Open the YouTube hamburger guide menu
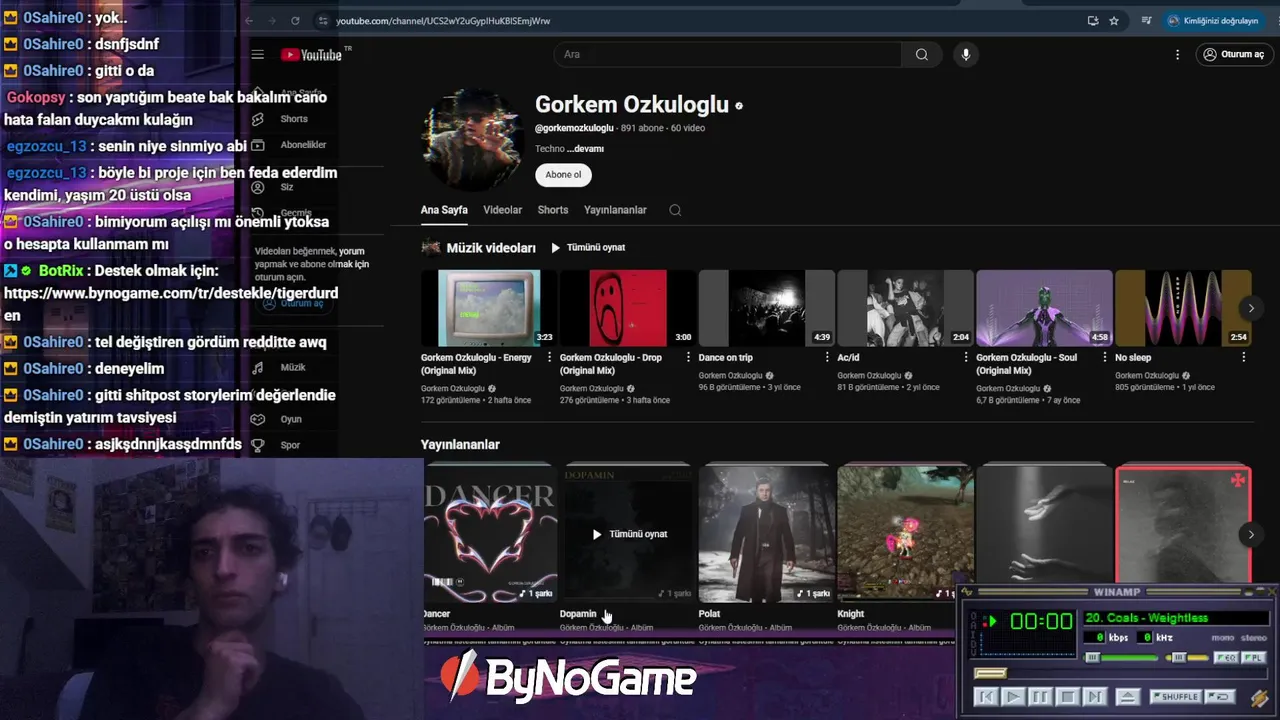Viewport: 1280px width, 720px height. [257, 55]
